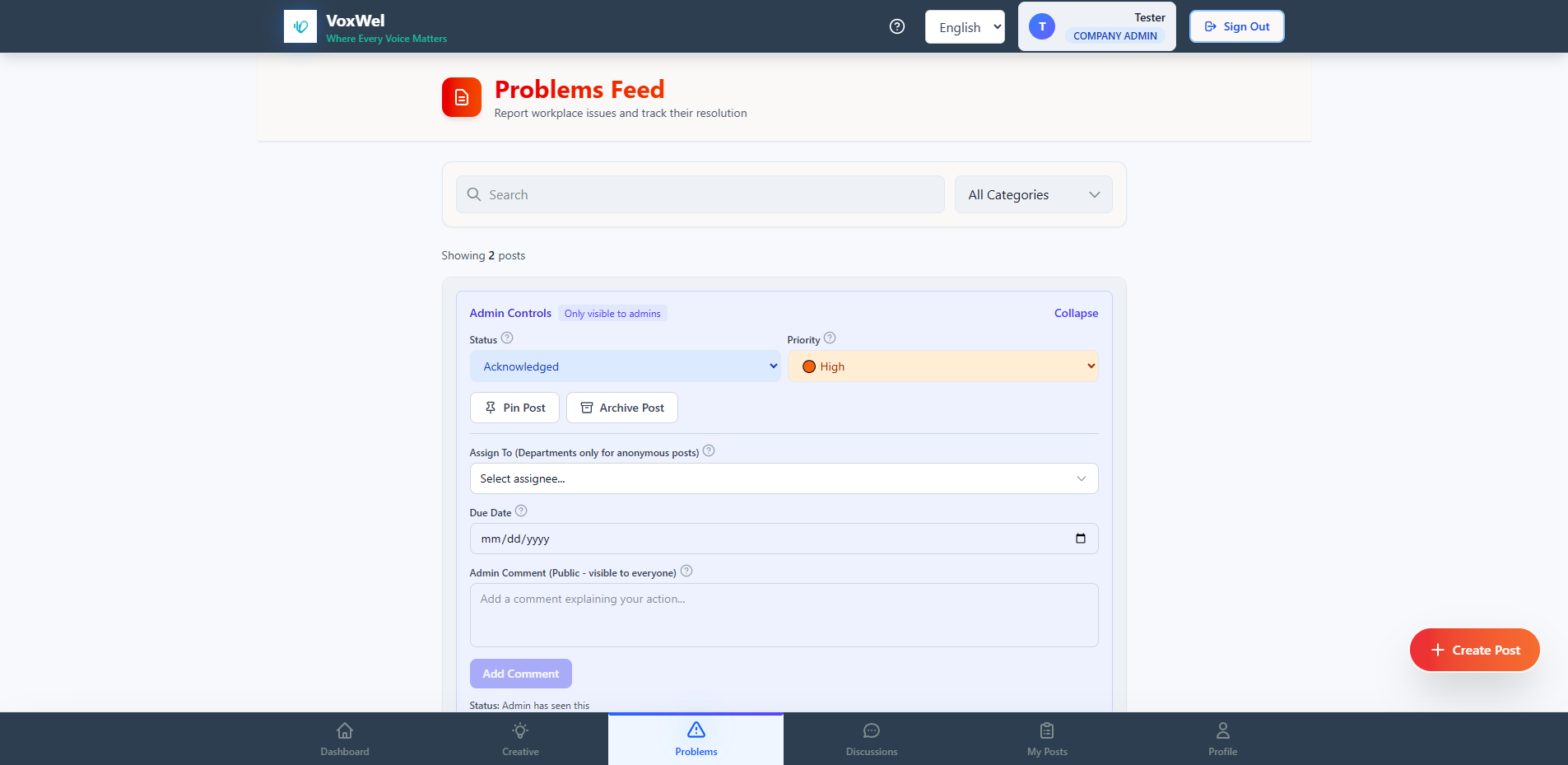Open the calendar picker in Due Date field
The width and height of the screenshot is (1568, 765).
coord(1080,539)
